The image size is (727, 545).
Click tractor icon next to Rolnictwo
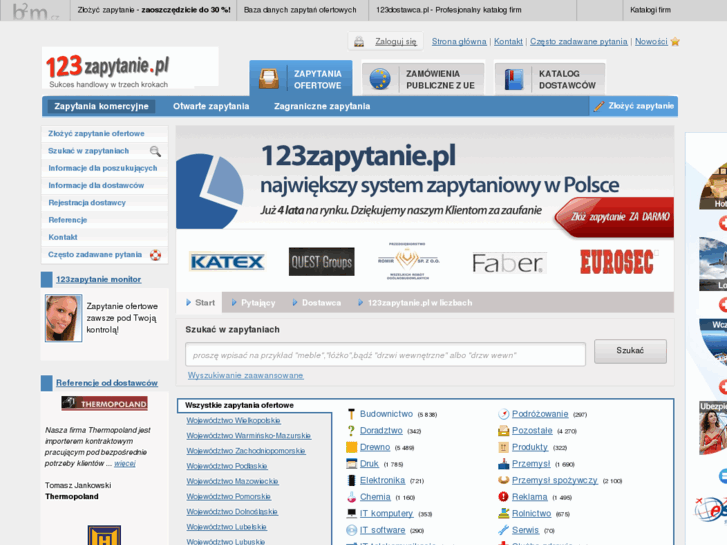coord(504,513)
